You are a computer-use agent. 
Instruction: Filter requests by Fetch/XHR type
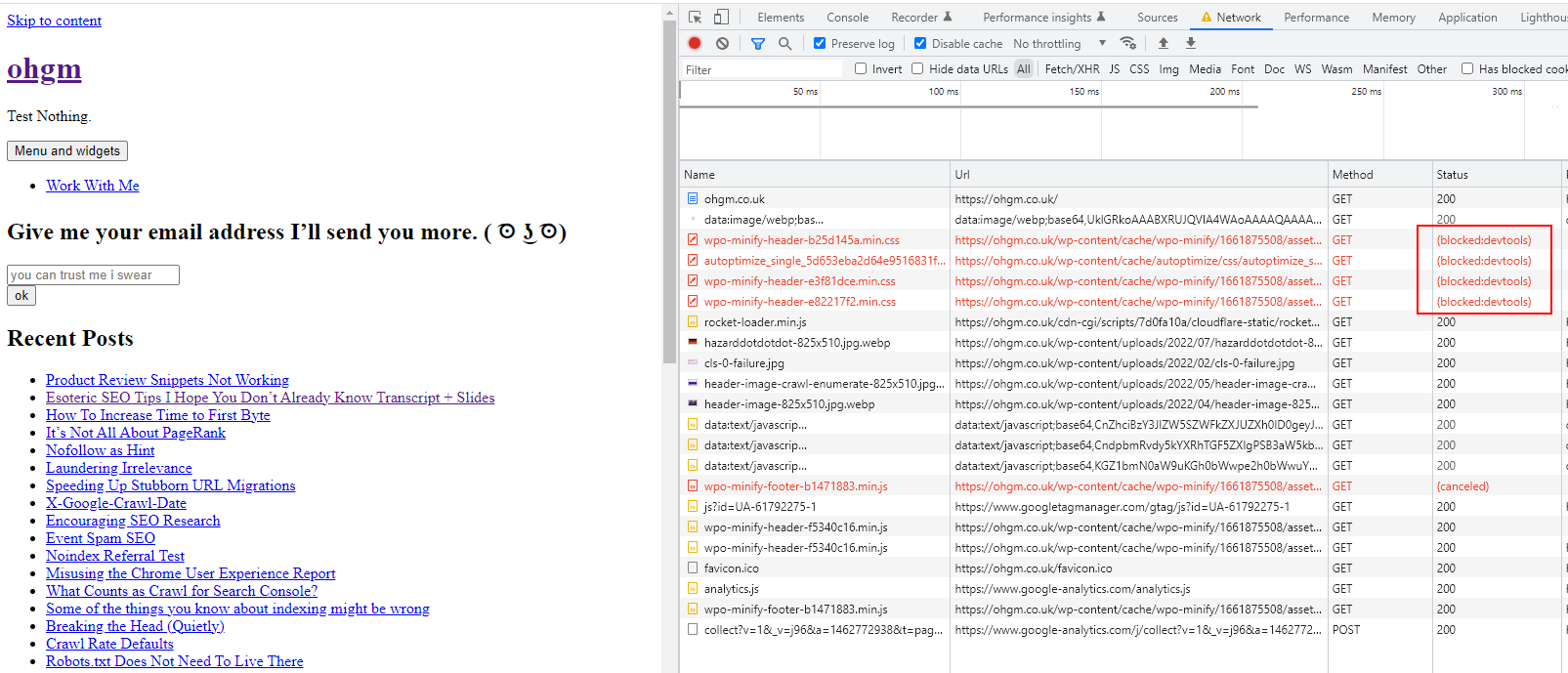coord(1072,69)
